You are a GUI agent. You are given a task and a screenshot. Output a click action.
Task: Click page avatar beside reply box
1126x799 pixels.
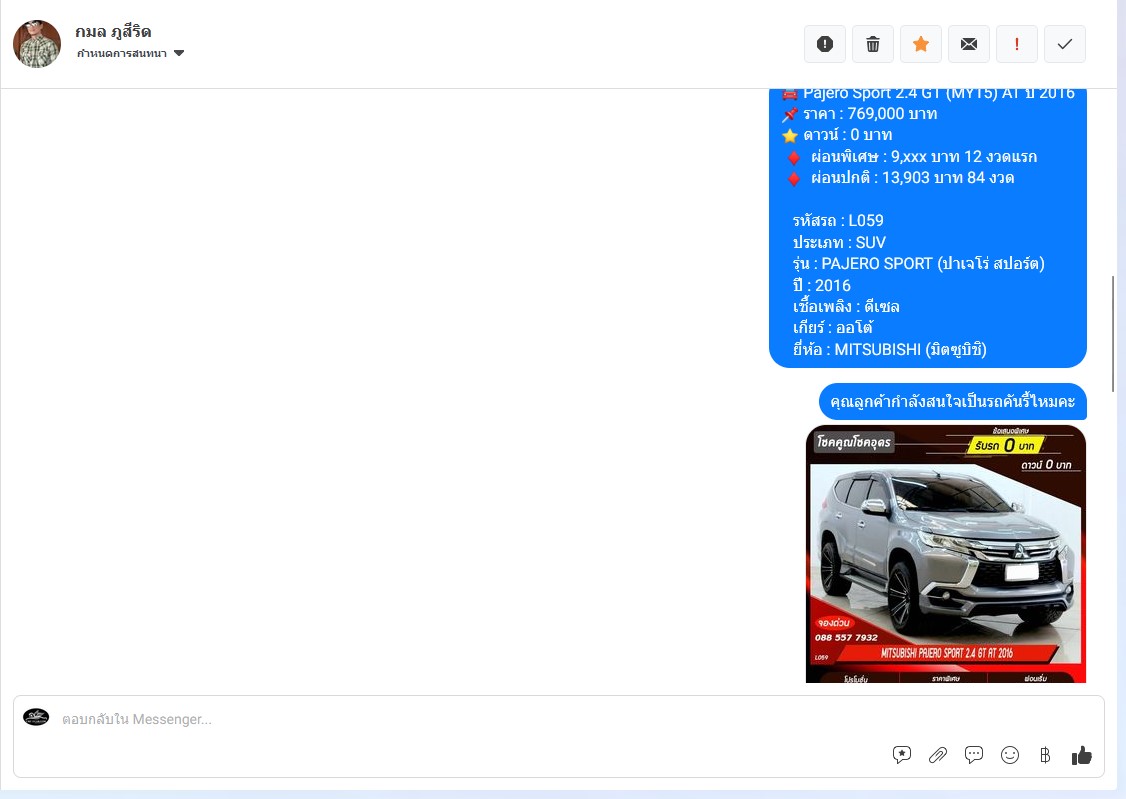tap(36, 716)
